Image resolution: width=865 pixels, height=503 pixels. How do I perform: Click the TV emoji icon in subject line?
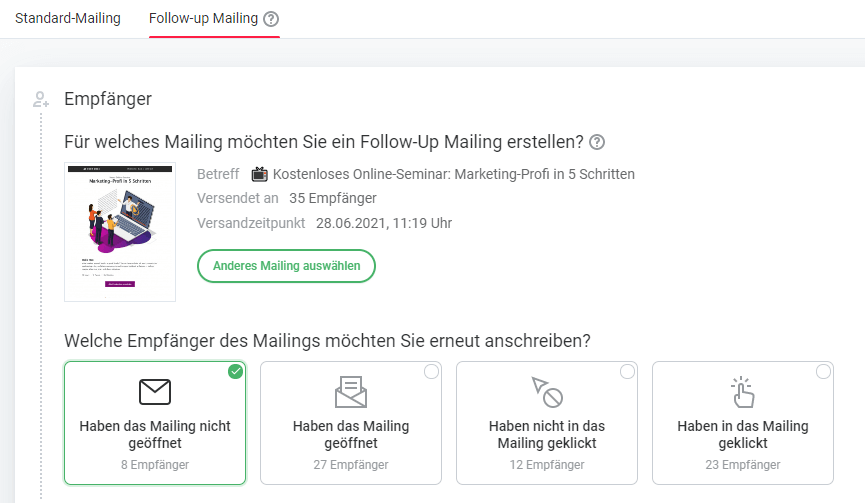(x=260, y=174)
